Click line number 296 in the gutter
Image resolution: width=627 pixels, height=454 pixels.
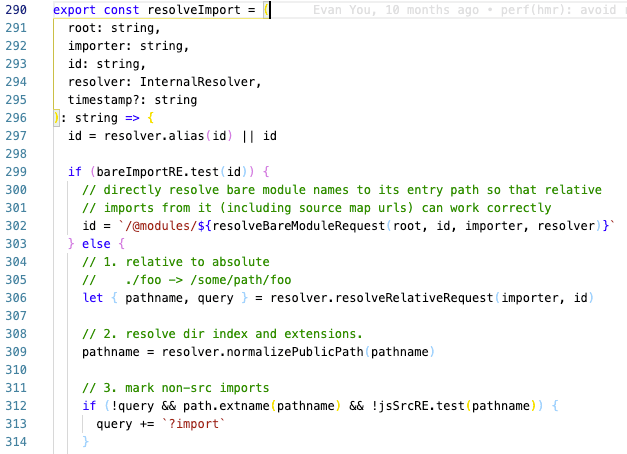click(16, 118)
